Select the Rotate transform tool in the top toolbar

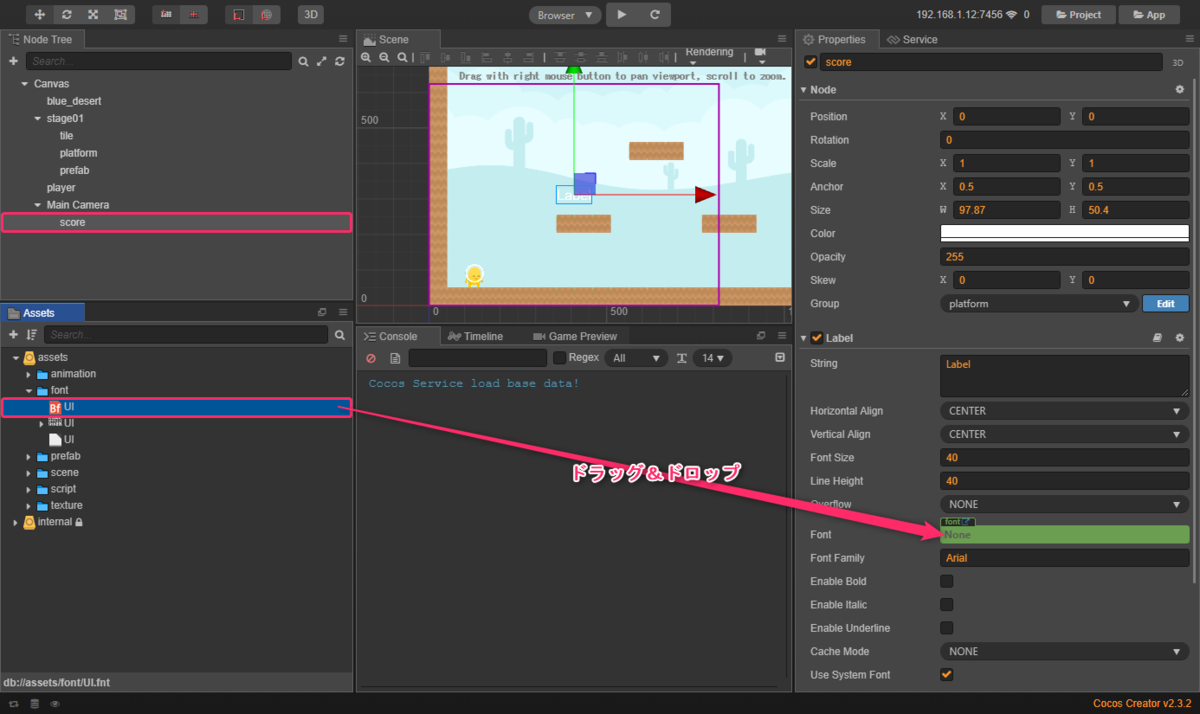pyautogui.click(x=66, y=15)
